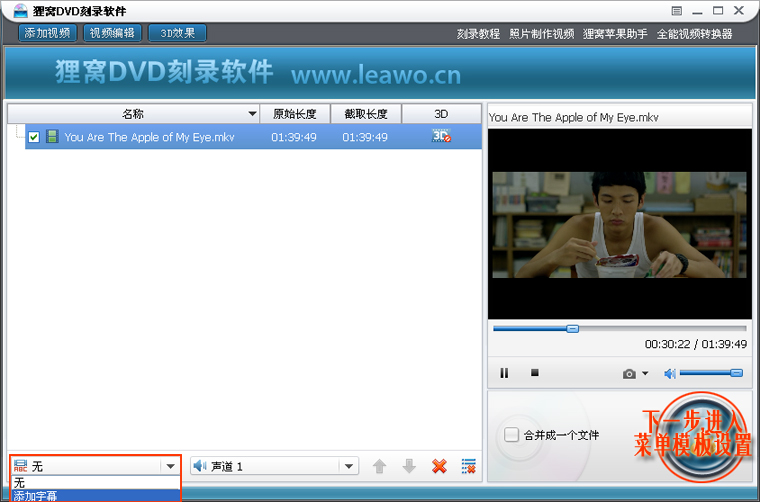Screen dimensions: 760x502
Task: Click the video preview frame
Action: (619, 224)
